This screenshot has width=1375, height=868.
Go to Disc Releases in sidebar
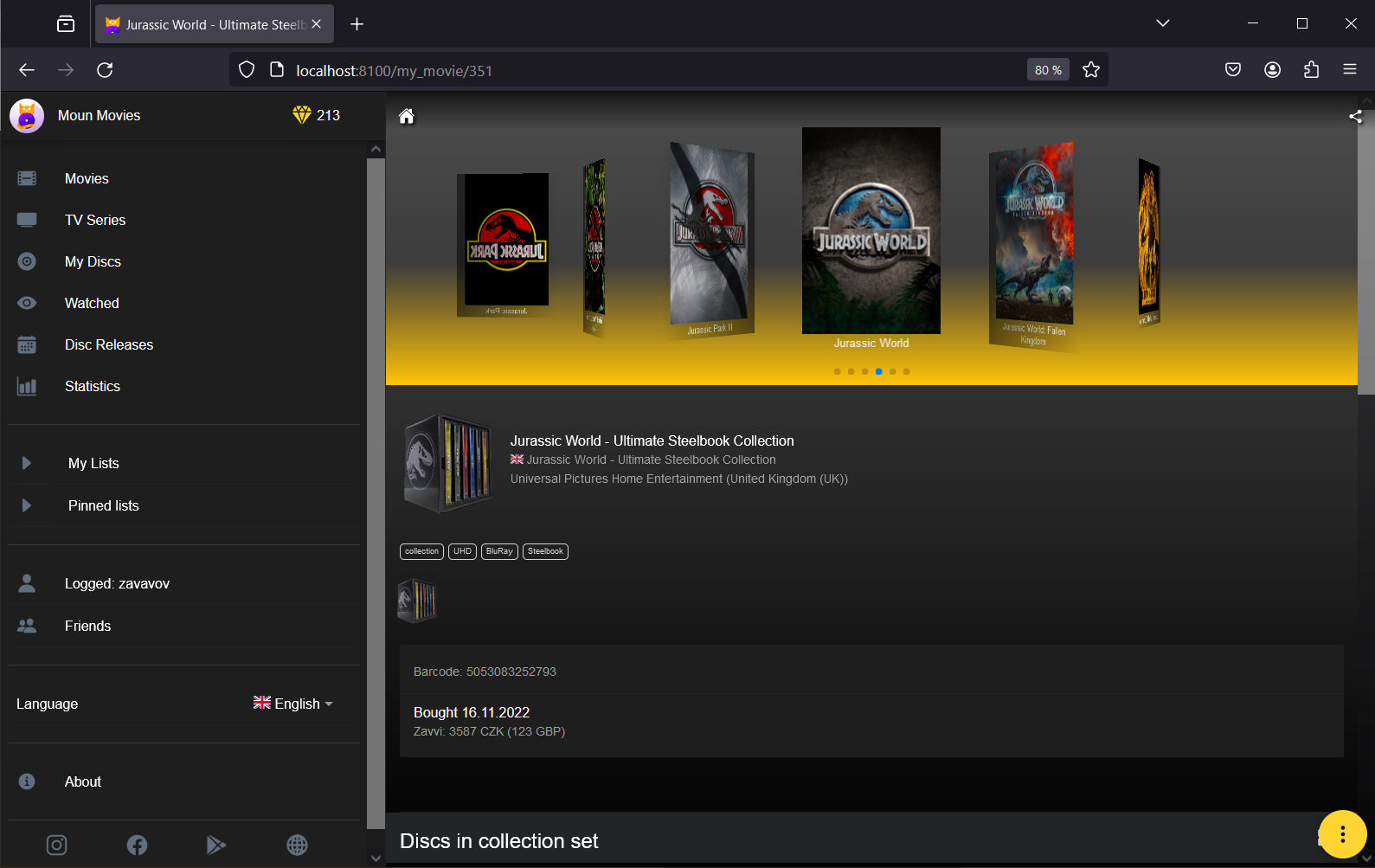[108, 344]
